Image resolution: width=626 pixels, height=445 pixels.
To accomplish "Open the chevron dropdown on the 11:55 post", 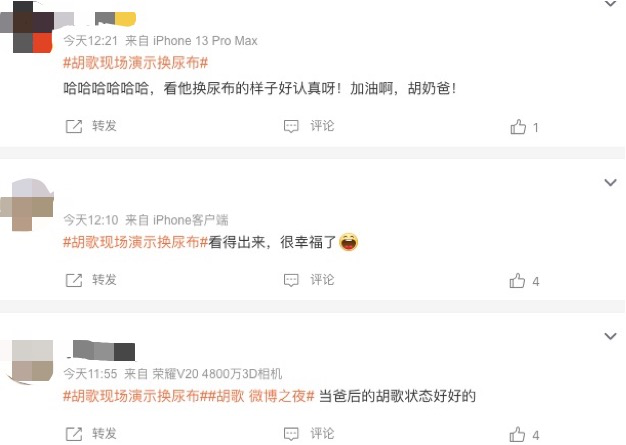I will [610, 336].
